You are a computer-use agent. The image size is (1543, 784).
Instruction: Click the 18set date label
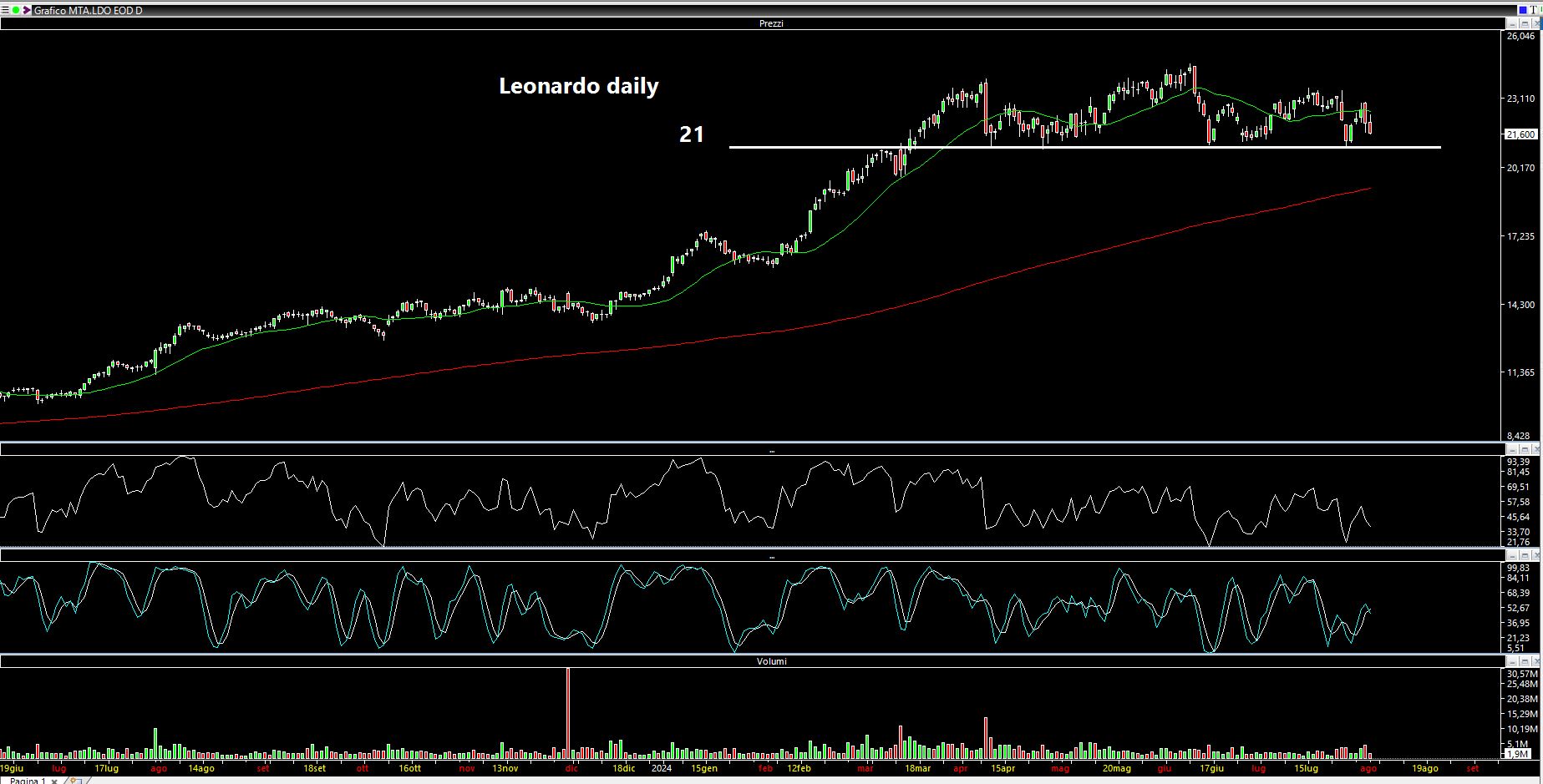point(314,768)
